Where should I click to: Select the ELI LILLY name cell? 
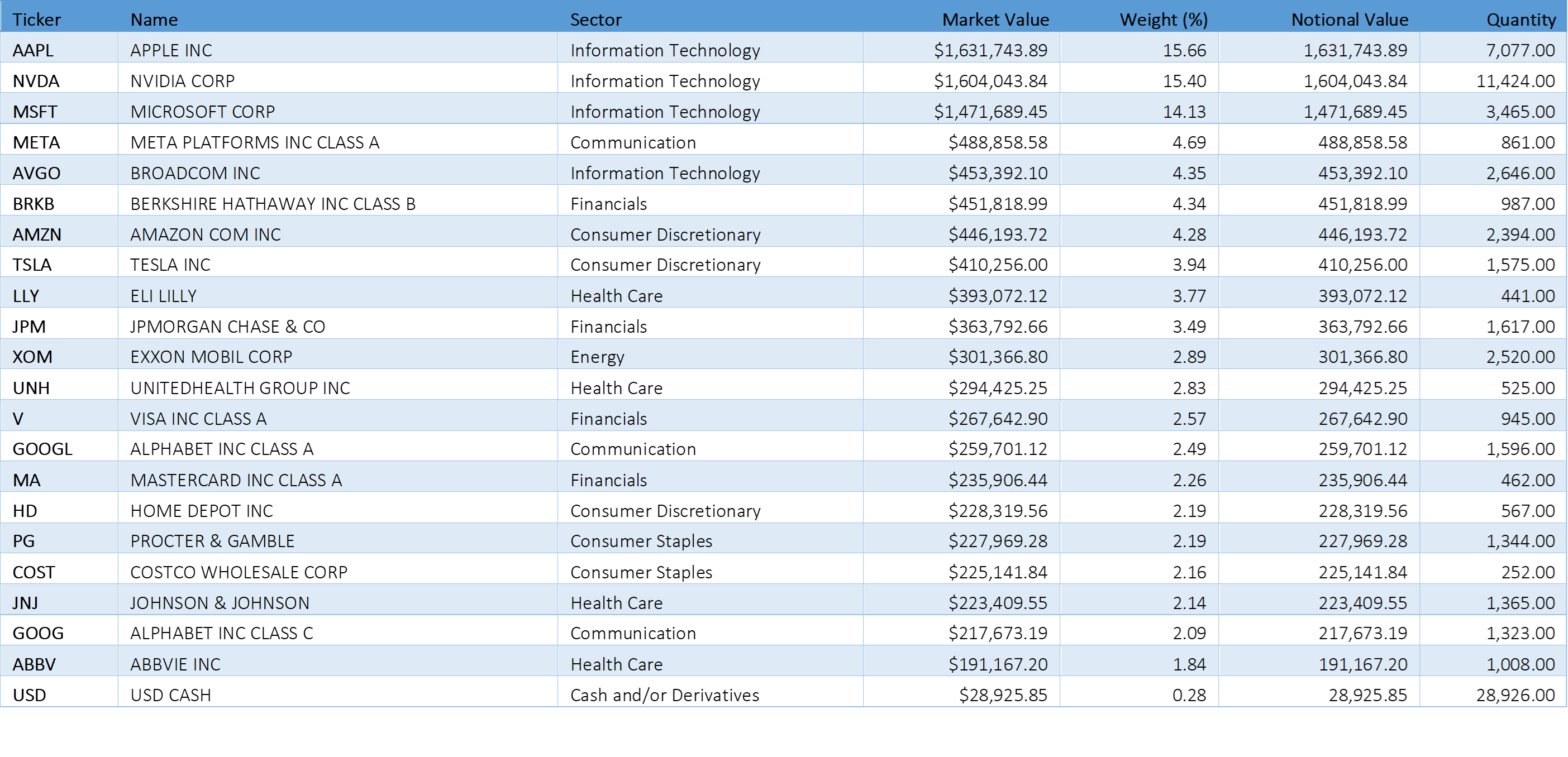tap(163, 296)
